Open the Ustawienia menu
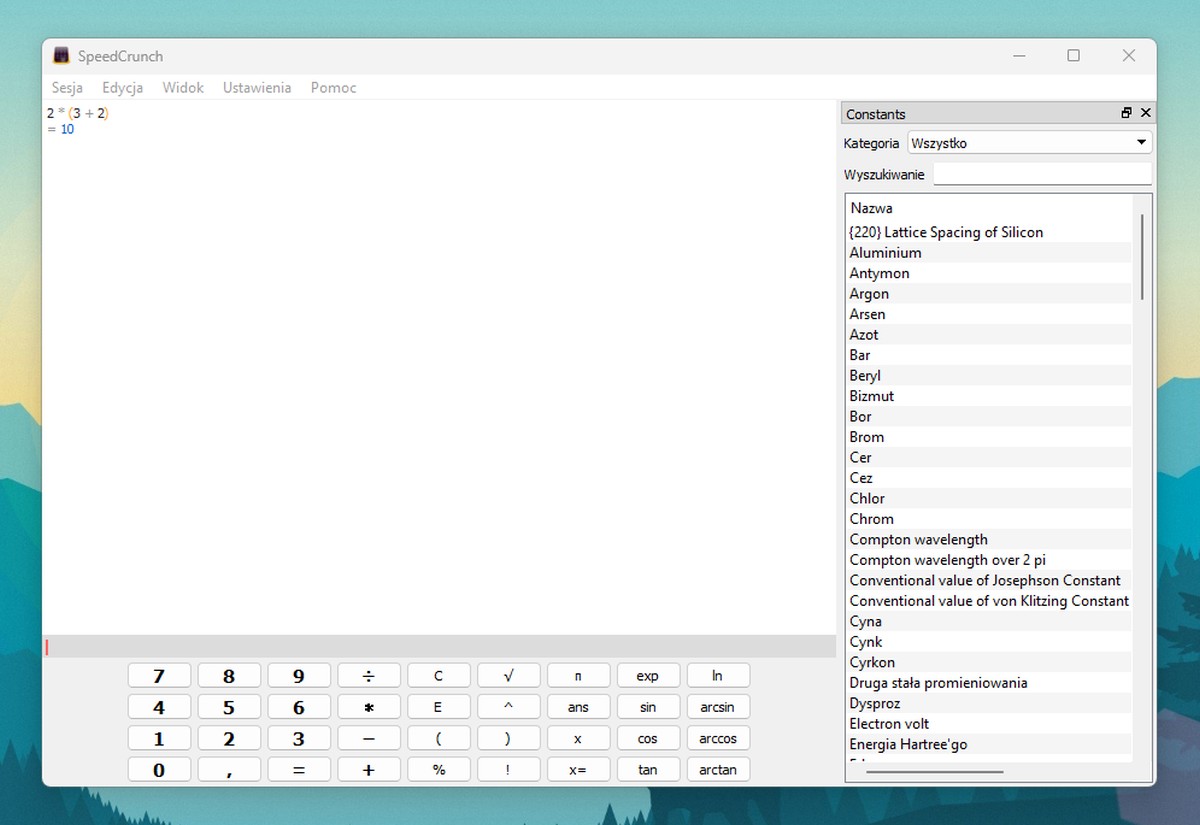The image size is (1200, 825). pyautogui.click(x=257, y=88)
